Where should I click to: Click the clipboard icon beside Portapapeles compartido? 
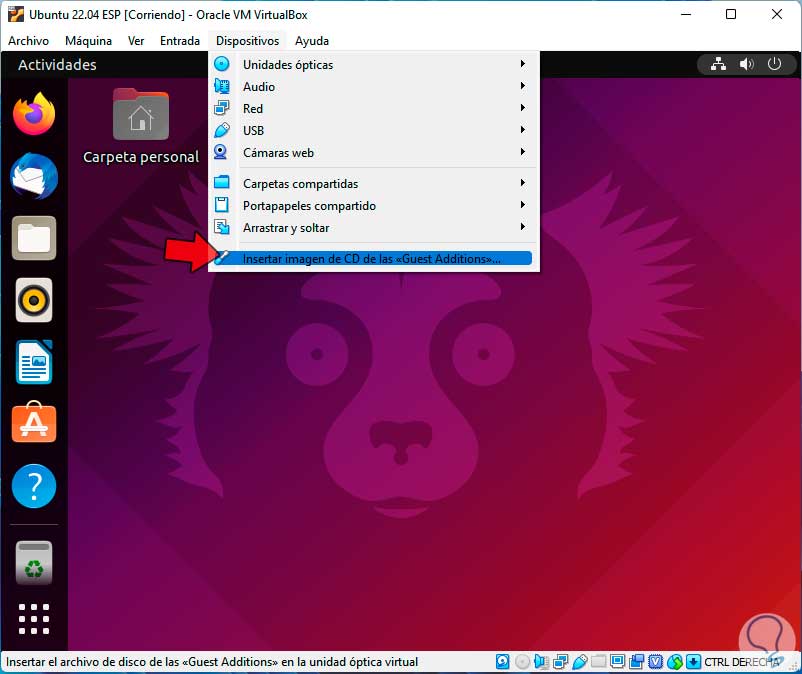point(221,205)
